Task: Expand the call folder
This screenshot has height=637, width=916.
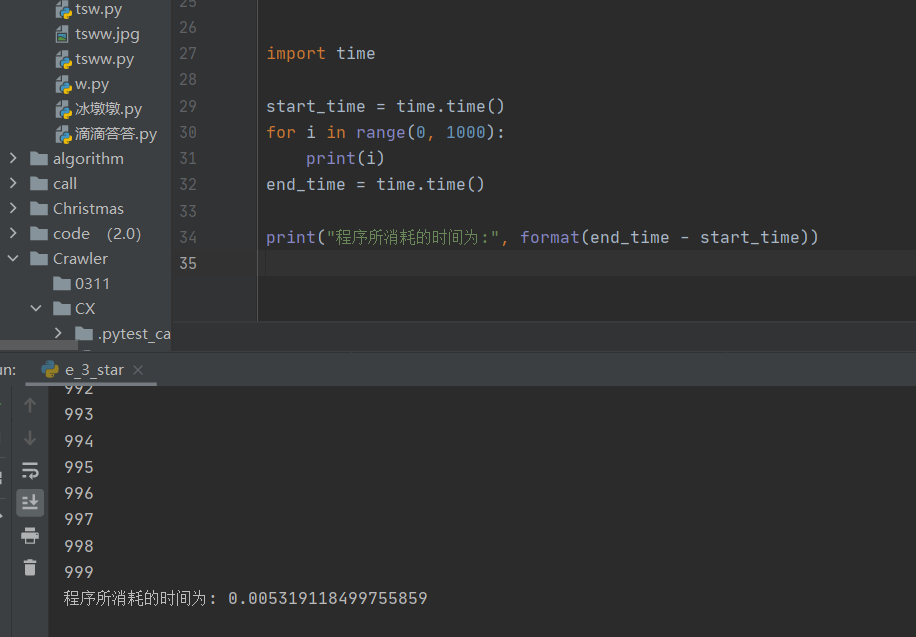Action: pos(13,184)
